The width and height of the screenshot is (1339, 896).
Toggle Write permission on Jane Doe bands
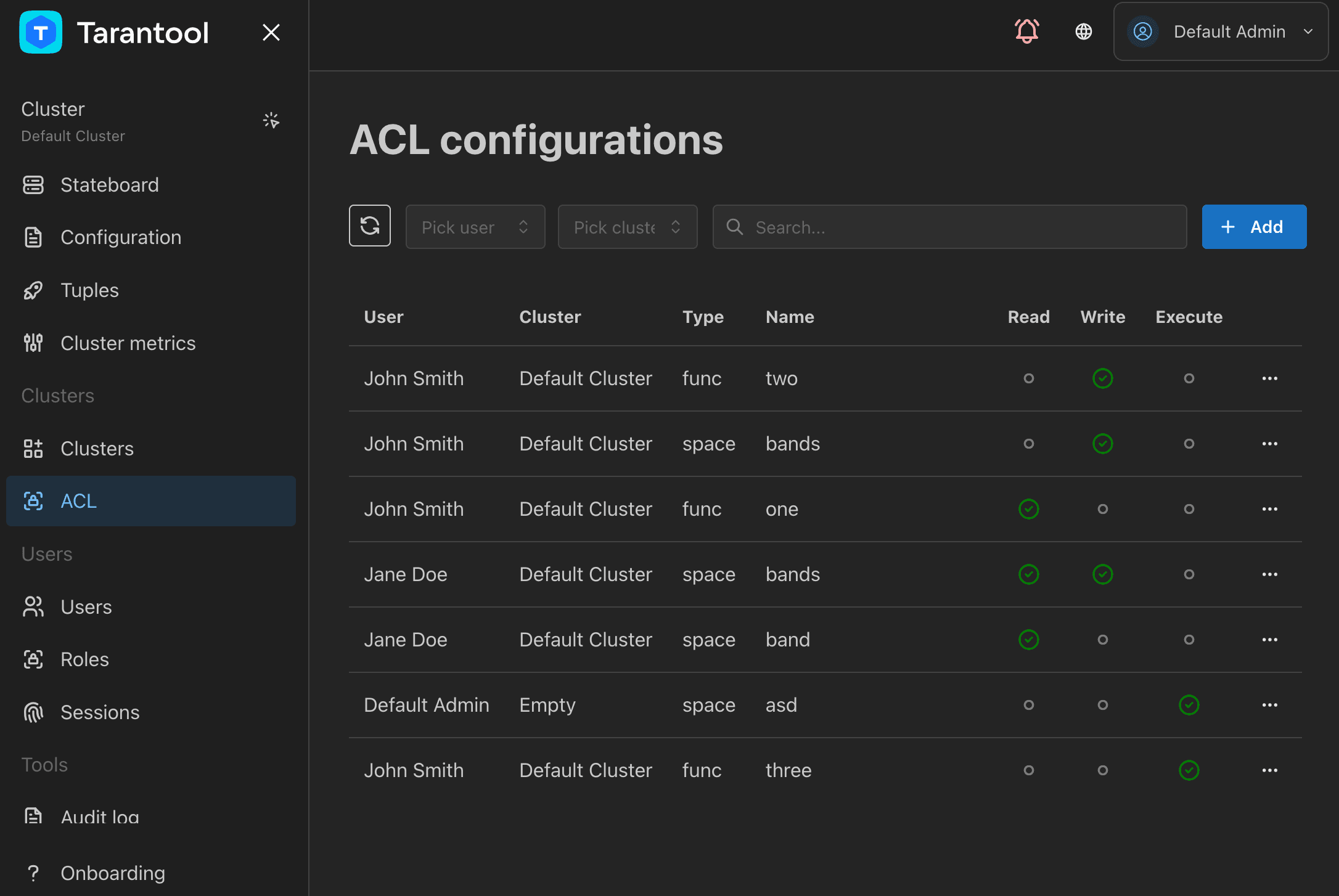1103,574
